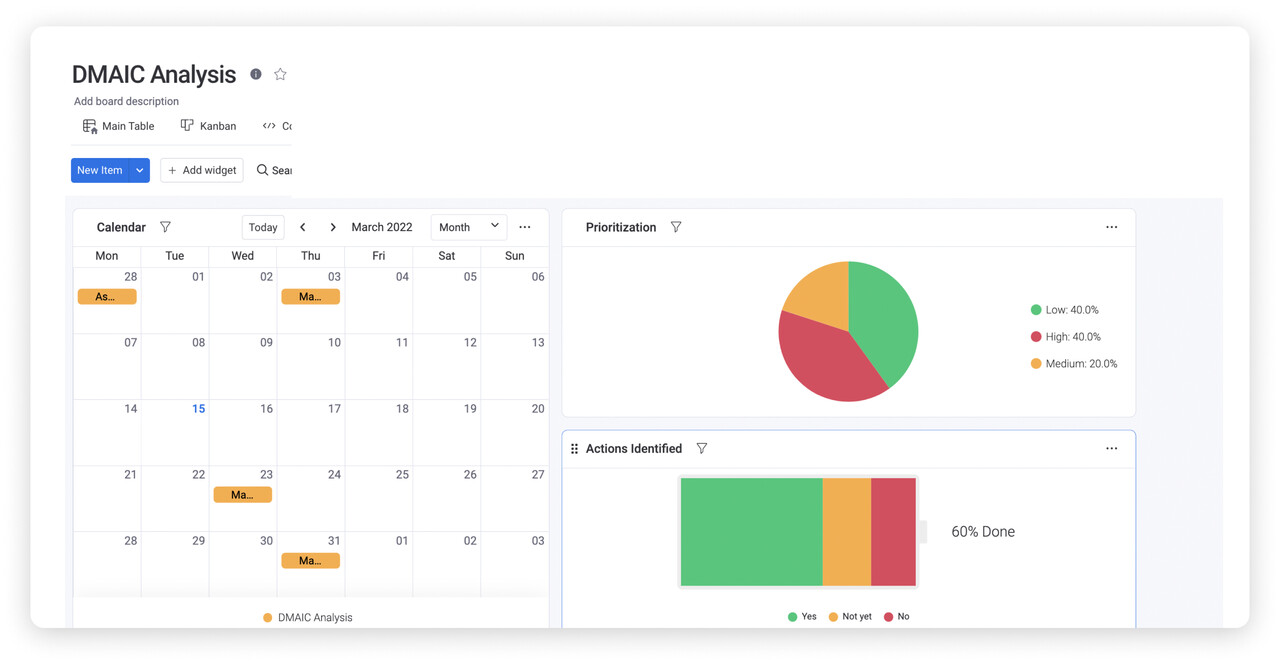The image size is (1280, 663).
Task: Open the Calendar widget three-dot menu
Action: pos(525,227)
